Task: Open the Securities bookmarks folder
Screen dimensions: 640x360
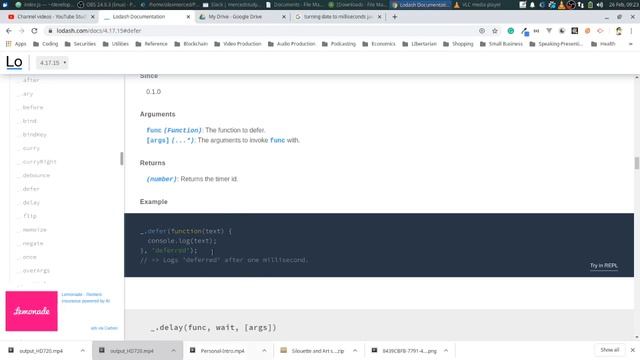Action: (80, 44)
